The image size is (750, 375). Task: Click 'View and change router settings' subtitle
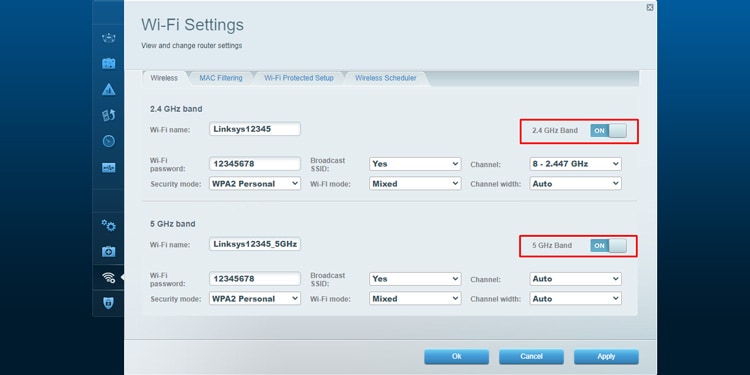191,46
